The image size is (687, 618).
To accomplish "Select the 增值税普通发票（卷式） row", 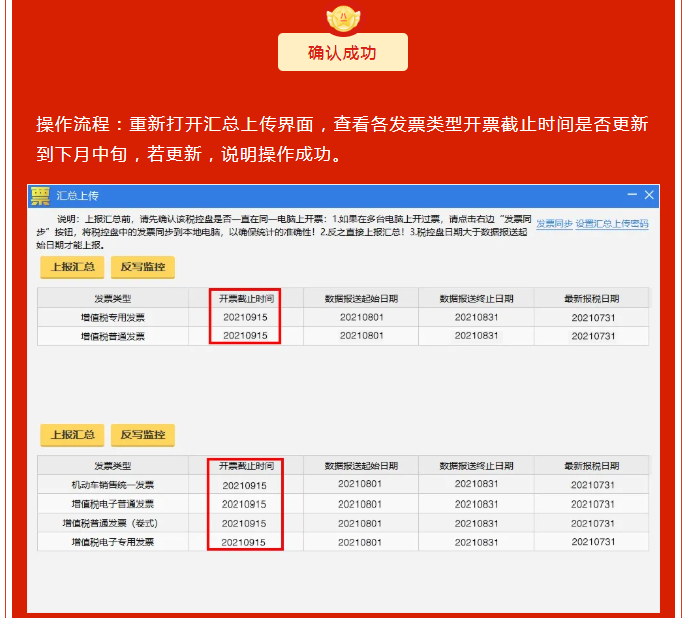I will pyautogui.click(x=112, y=523).
